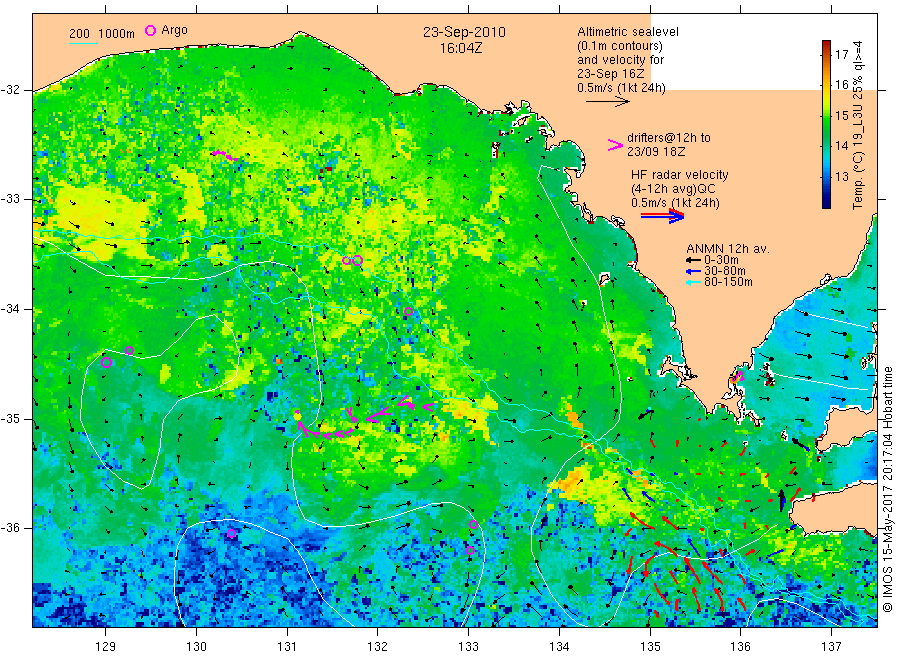This screenshot has height=660, width=900.
Task: Click the 200 depth legend label
Action: tap(79, 33)
